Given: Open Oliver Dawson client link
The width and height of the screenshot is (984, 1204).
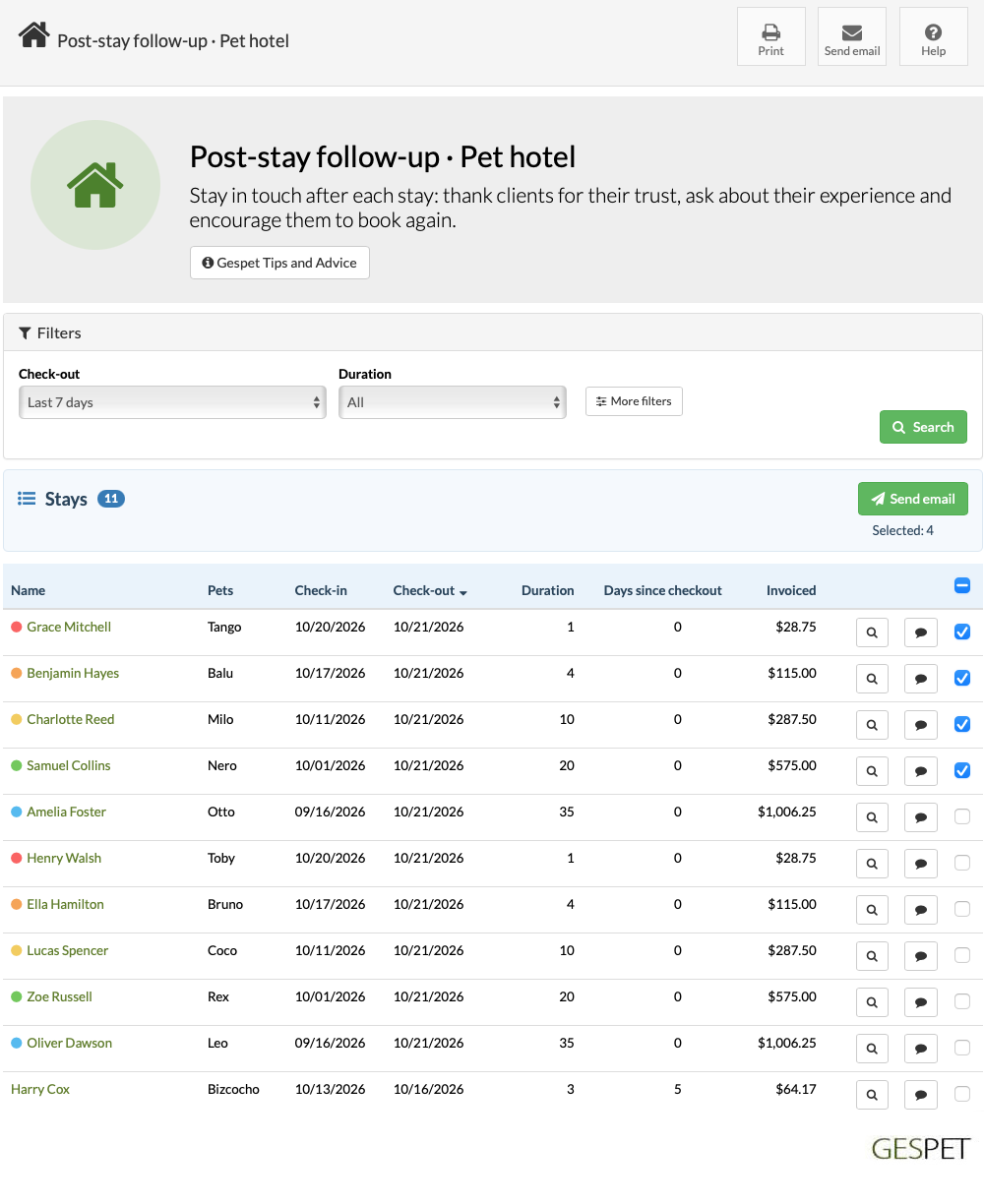Looking at the screenshot, I should click(x=70, y=1043).
